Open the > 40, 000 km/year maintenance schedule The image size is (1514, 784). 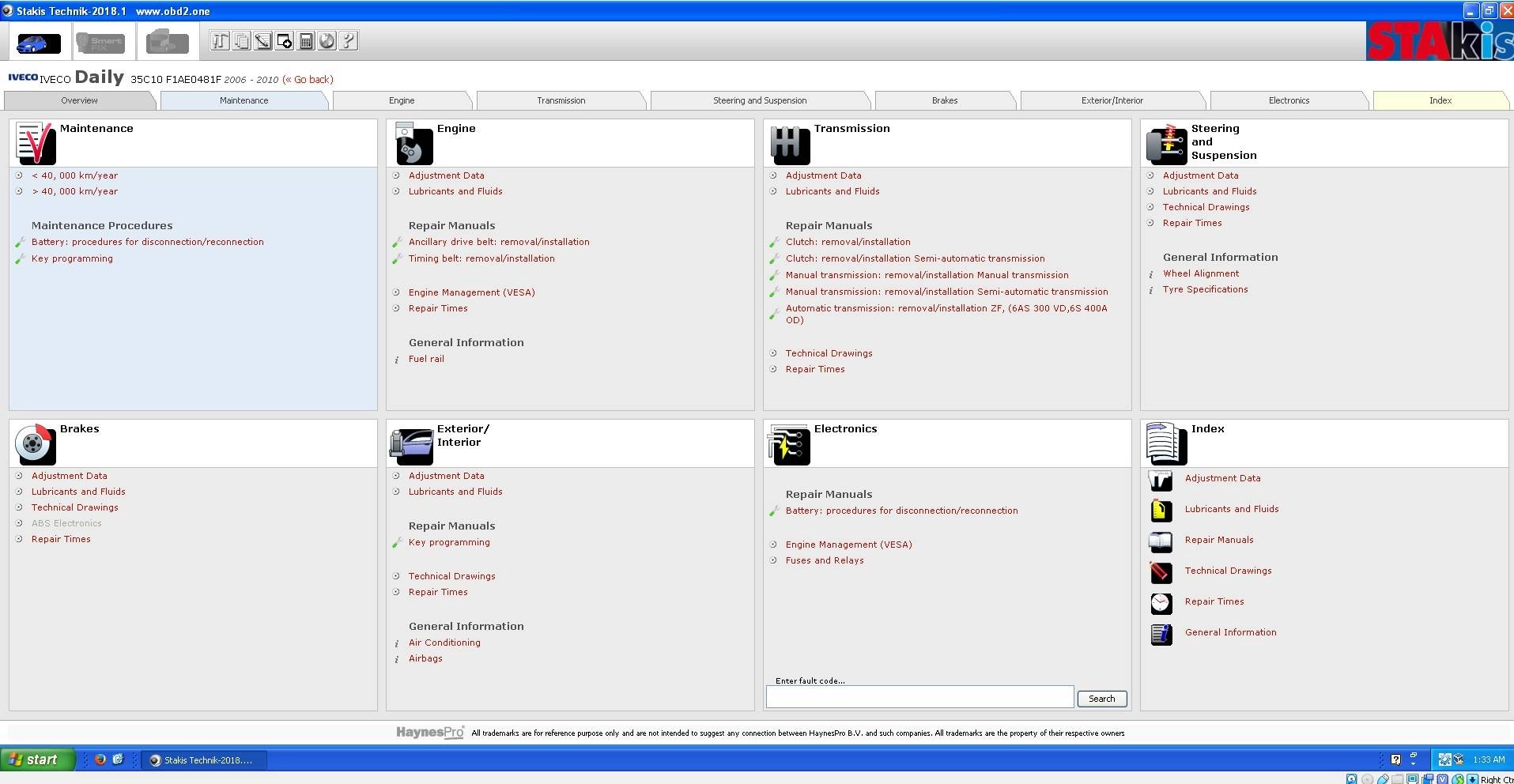tap(74, 191)
